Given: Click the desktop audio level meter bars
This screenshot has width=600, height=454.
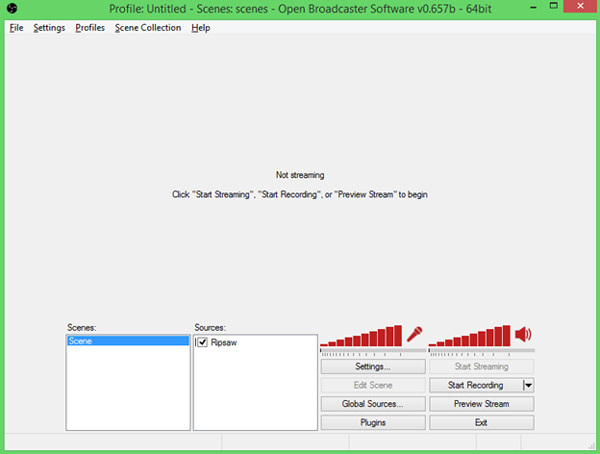Looking at the screenshot, I should pos(470,336).
